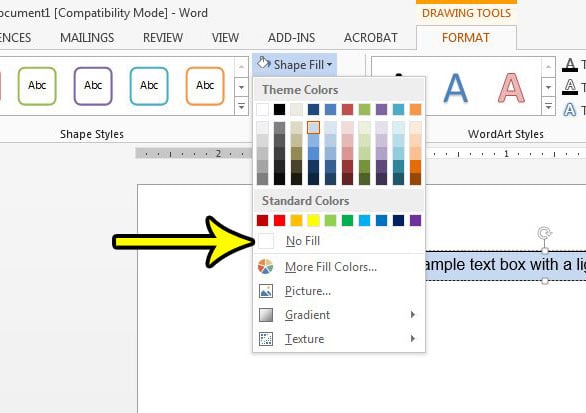Click the Text Effects glowing A icon
586x413 pixels.
point(570,110)
